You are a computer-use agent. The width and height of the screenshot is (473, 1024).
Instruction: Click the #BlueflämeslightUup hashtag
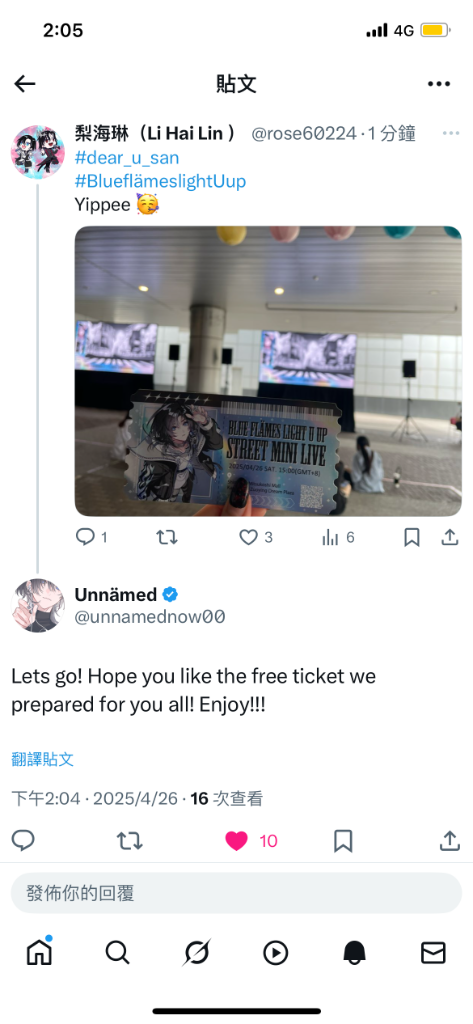pyautogui.click(x=161, y=181)
